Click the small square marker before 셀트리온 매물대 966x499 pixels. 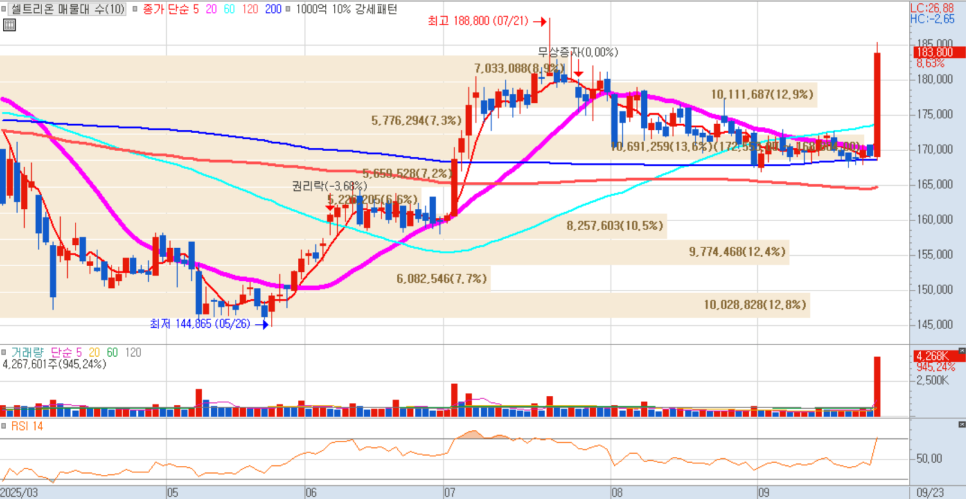pos(5,9)
